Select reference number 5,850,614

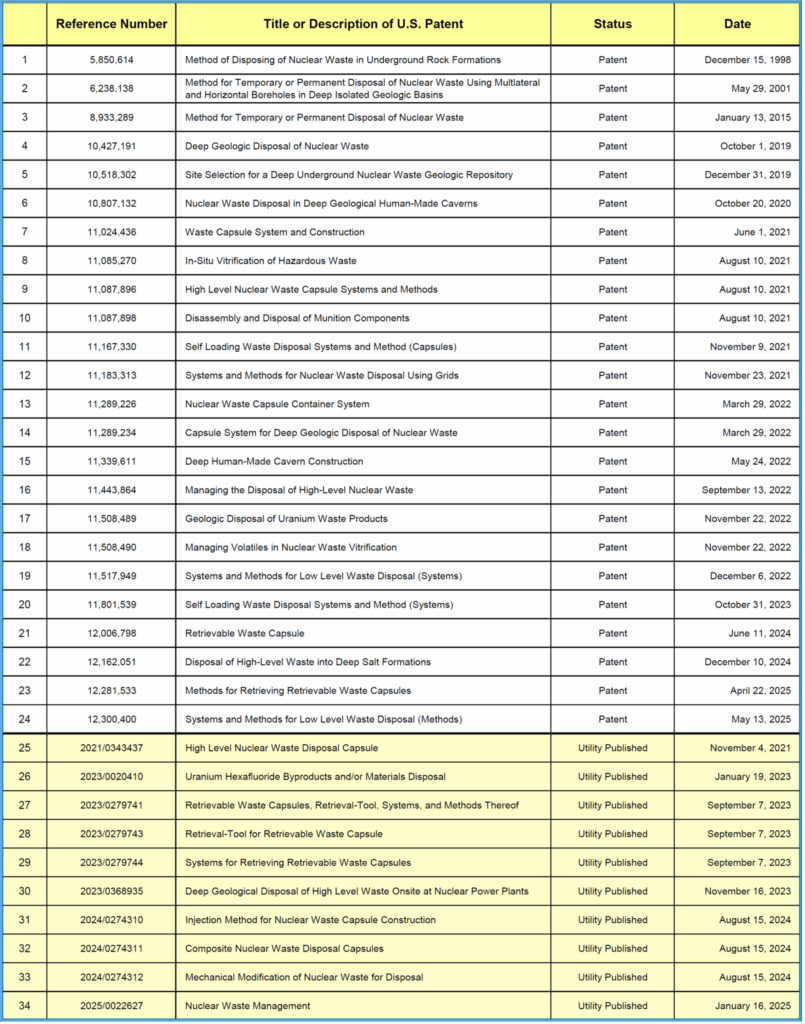[112, 60]
